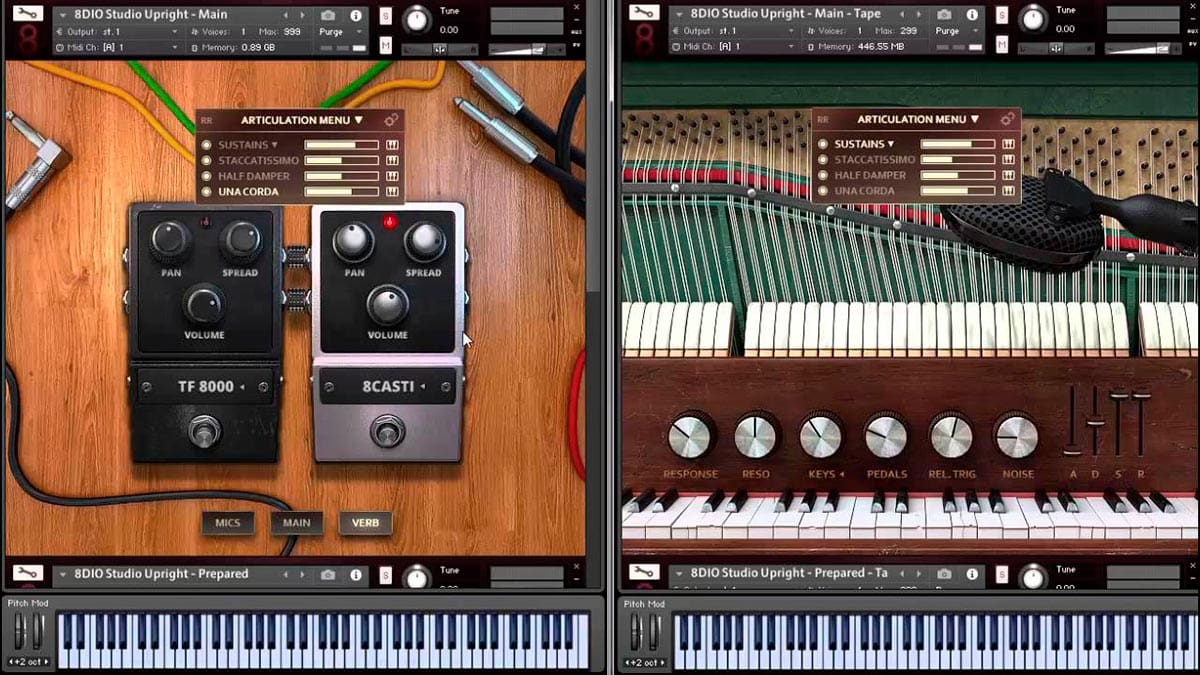Click the Sustains volume bar in left panel

point(341,145)
